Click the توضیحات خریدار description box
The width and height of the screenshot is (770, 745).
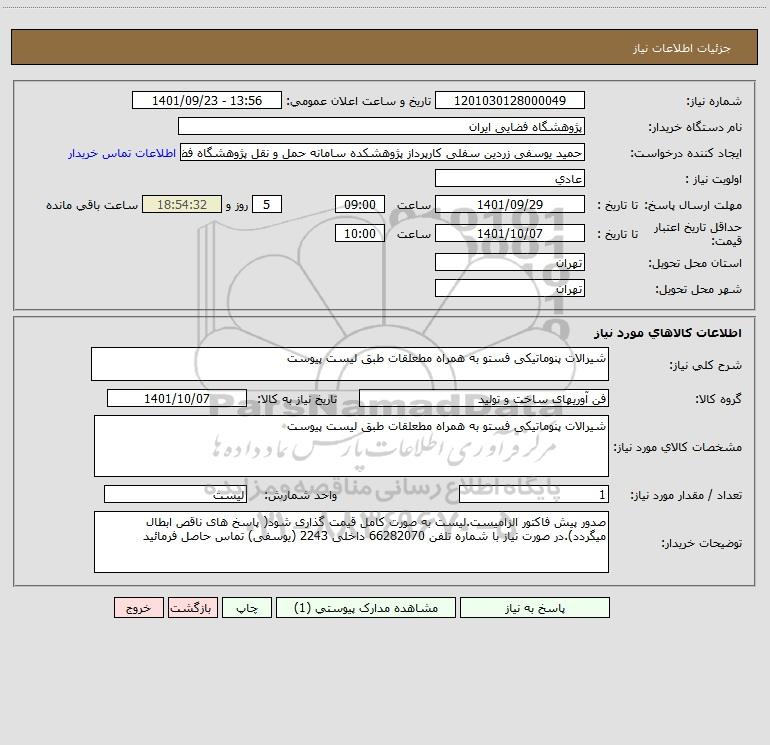[x=351, y=542]
